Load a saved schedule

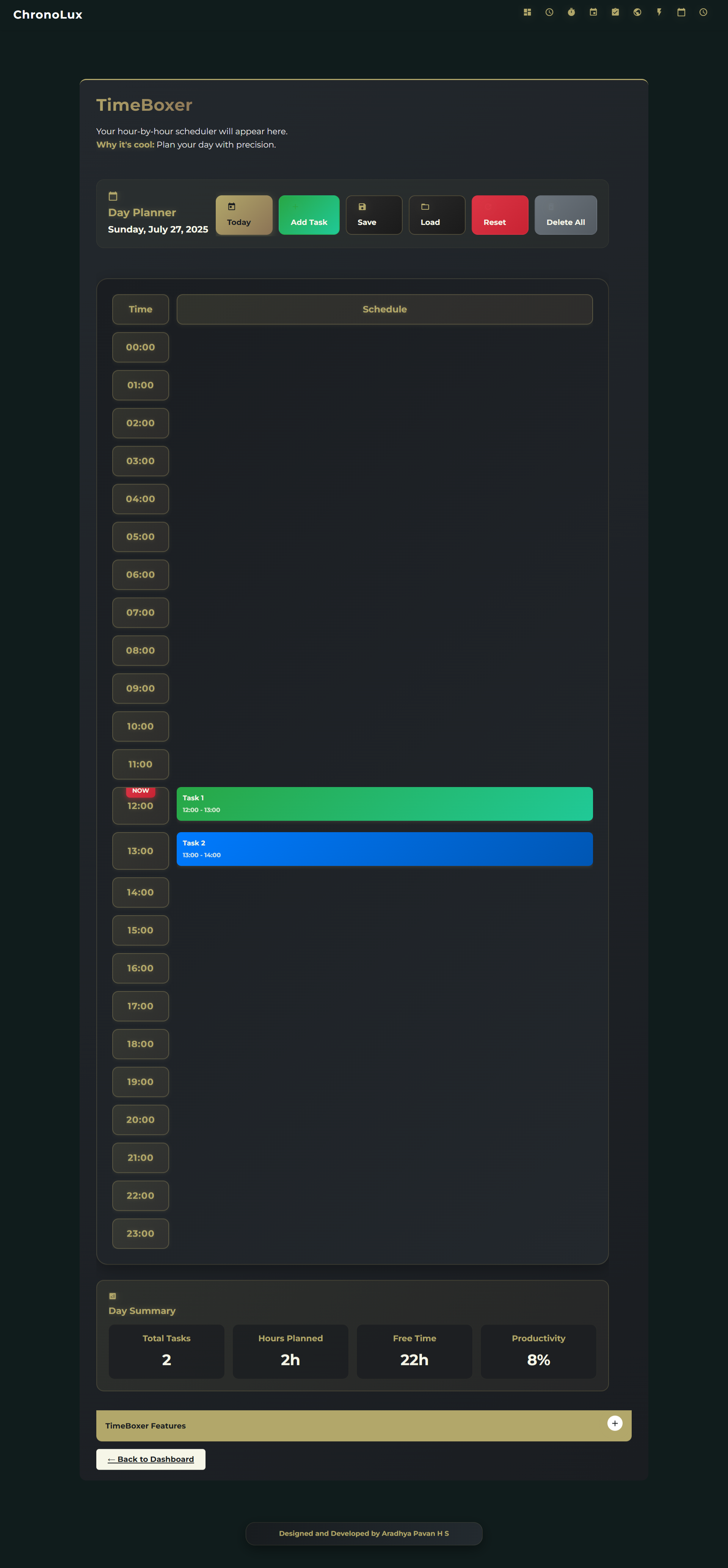pyautogui.click(x=436, y=215)
